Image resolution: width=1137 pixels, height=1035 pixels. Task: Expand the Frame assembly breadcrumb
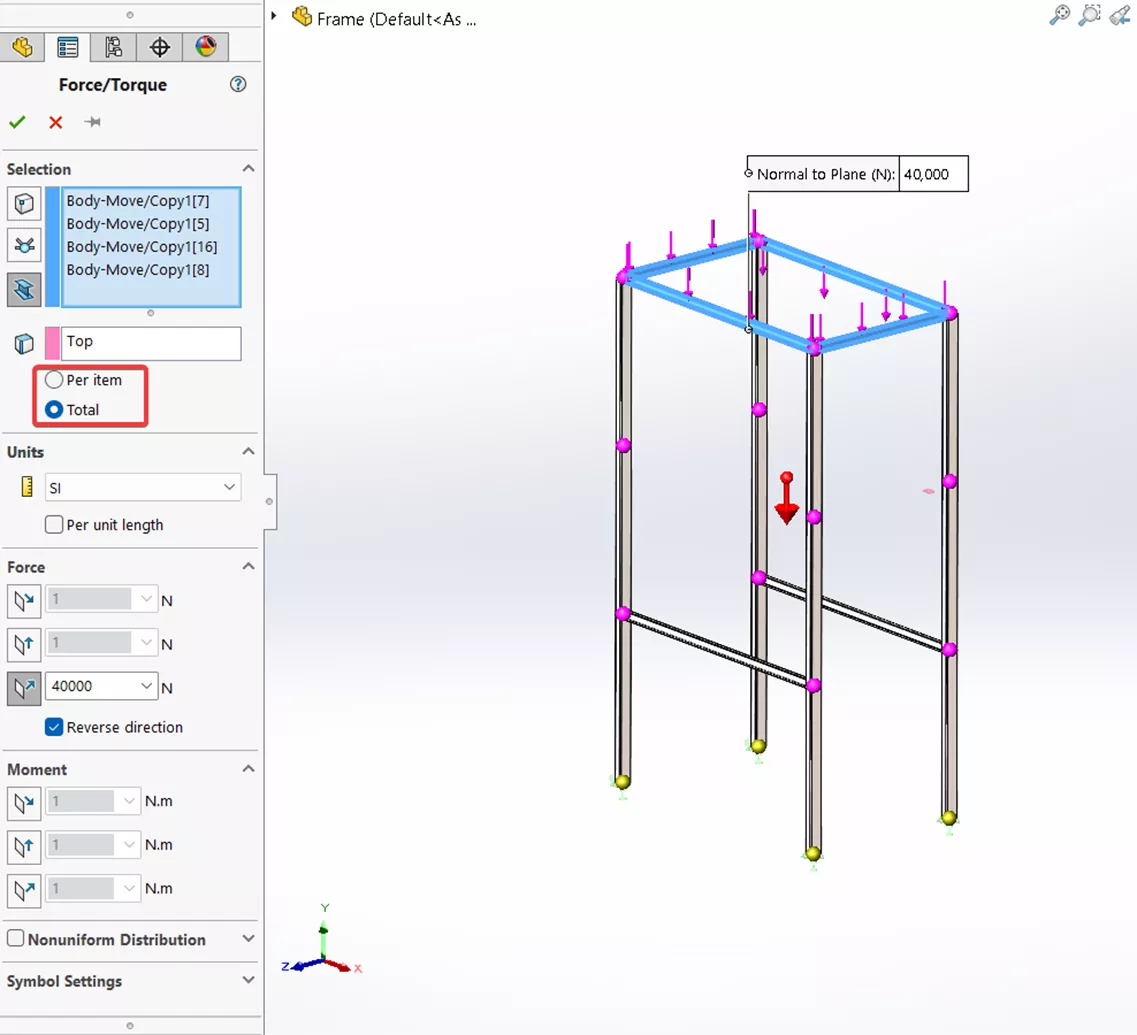coord(273,15)
